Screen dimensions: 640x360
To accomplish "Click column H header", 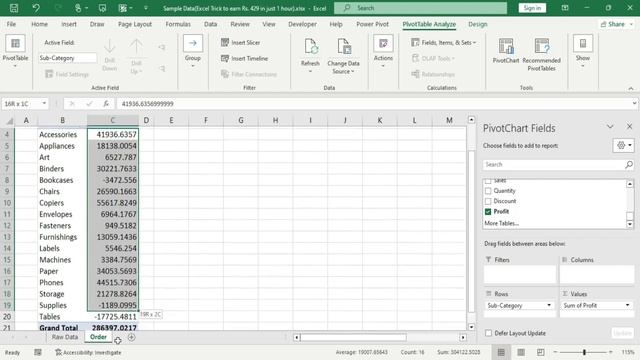I will 276,120.
